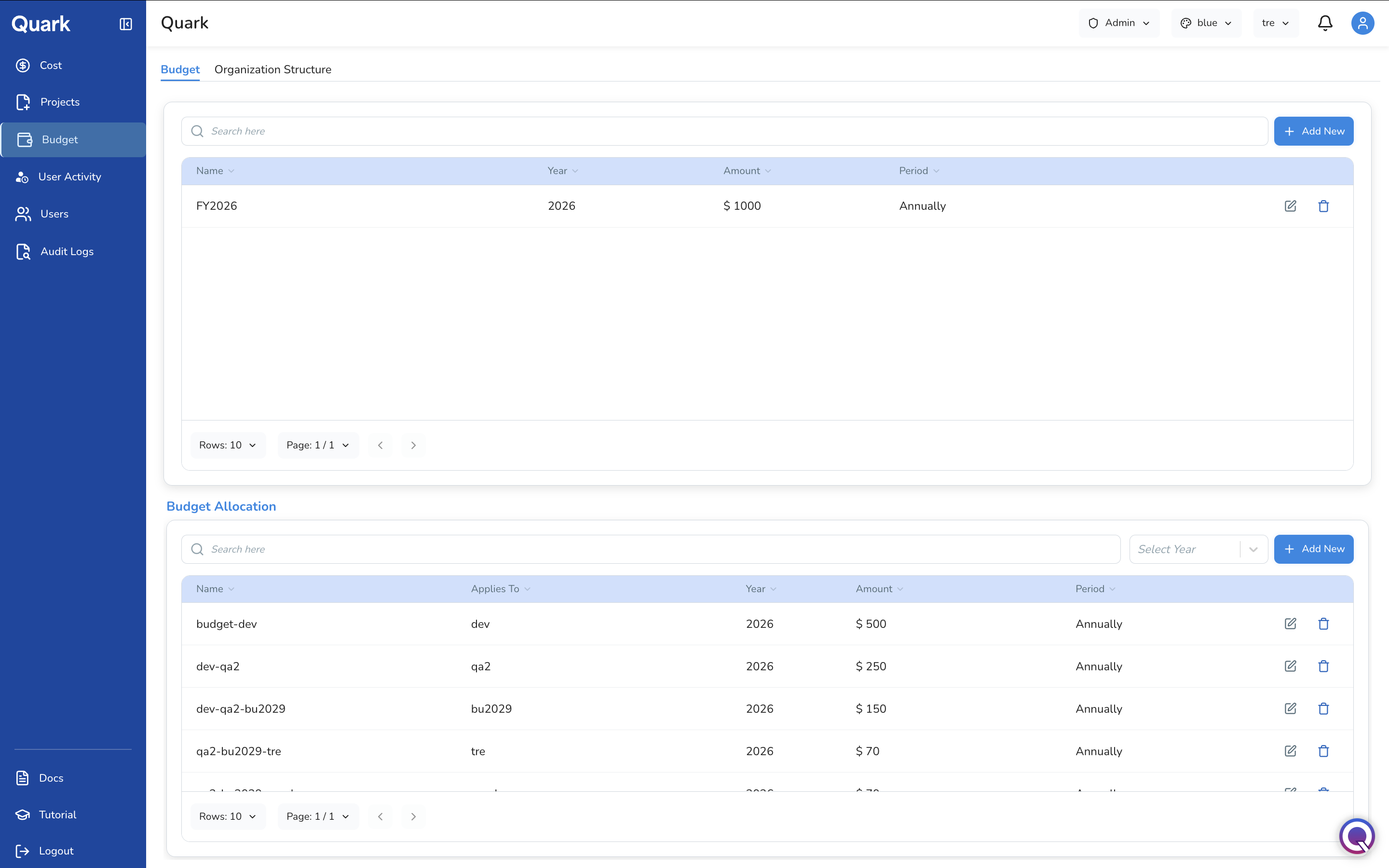Image resolution: width=1389 pixels, height=868 pixels.
Task: Open Page: 1 / 1 dropdown in budget table
Action: (318, 446)
